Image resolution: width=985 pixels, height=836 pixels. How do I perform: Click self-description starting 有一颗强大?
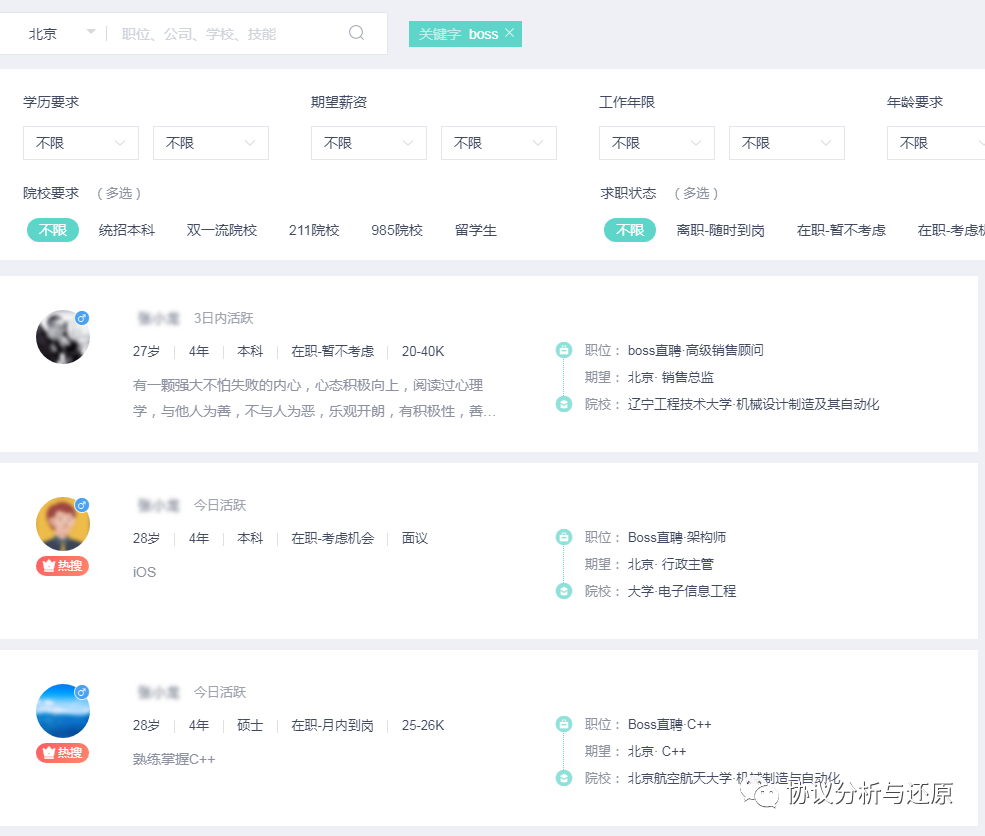(x=314, y=398)
